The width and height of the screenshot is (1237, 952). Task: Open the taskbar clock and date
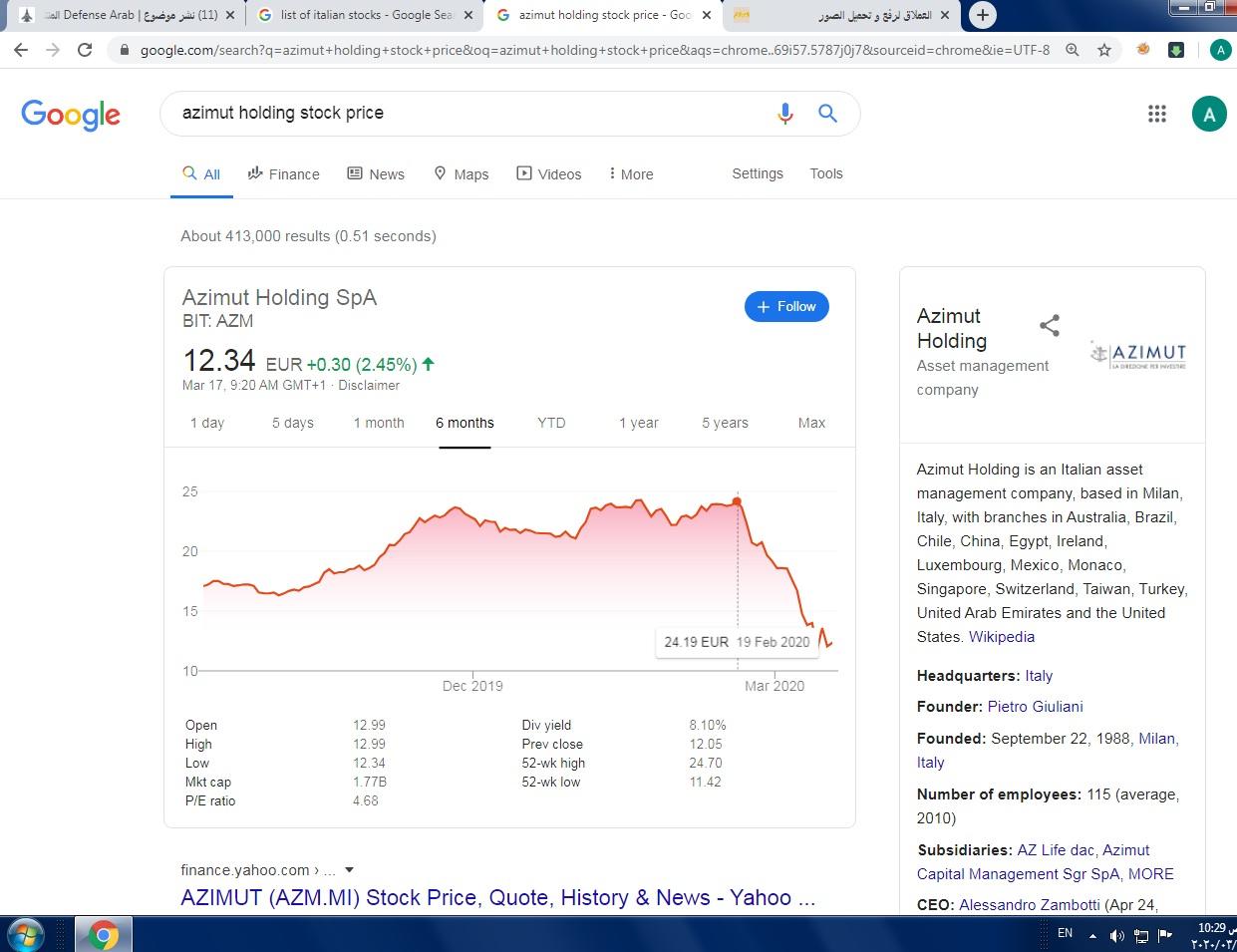point(1213,935)
